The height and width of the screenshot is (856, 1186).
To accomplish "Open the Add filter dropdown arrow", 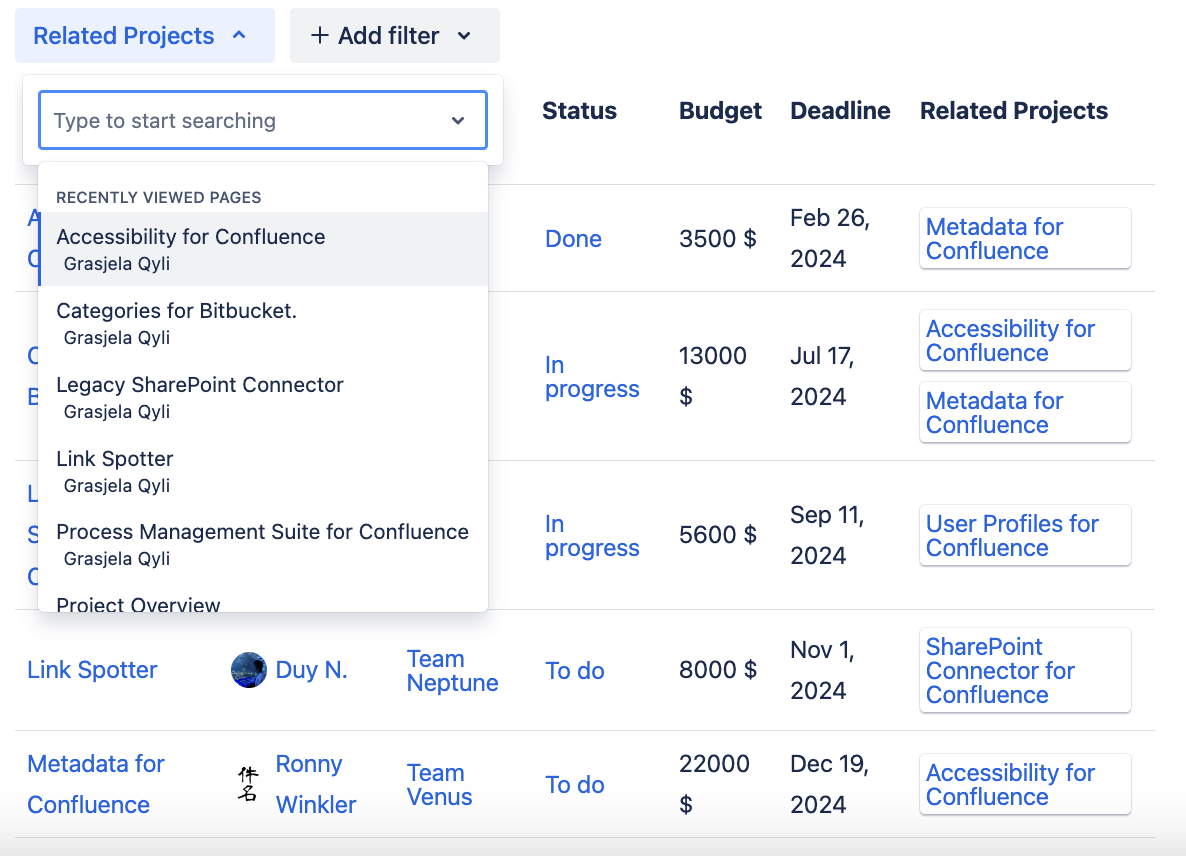I will [464, 36].
